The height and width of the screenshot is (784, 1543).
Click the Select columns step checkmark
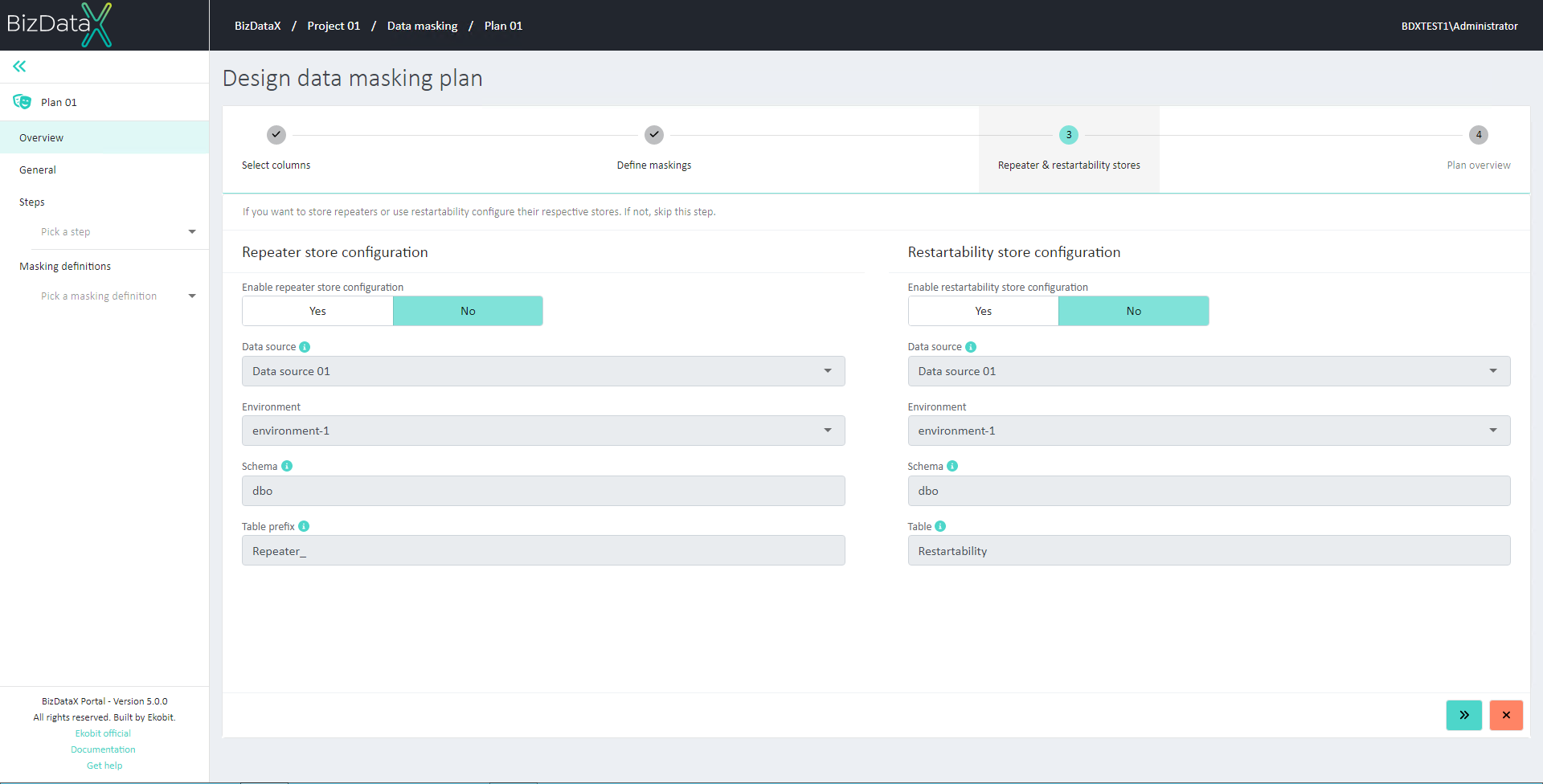(x=276, y=134)
